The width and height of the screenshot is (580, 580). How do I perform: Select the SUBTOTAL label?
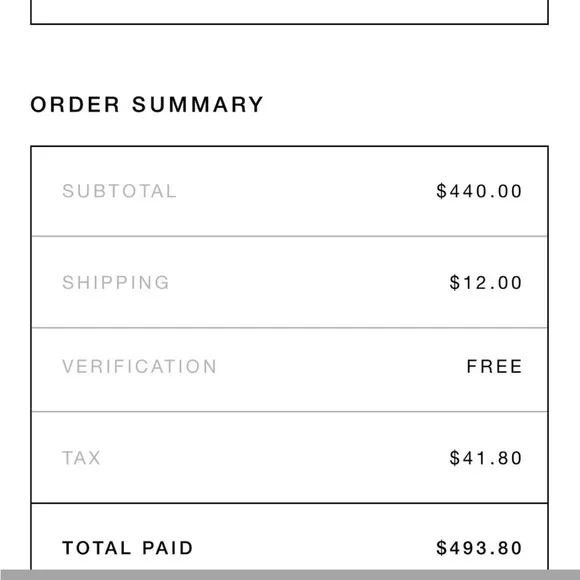(119, 191)
